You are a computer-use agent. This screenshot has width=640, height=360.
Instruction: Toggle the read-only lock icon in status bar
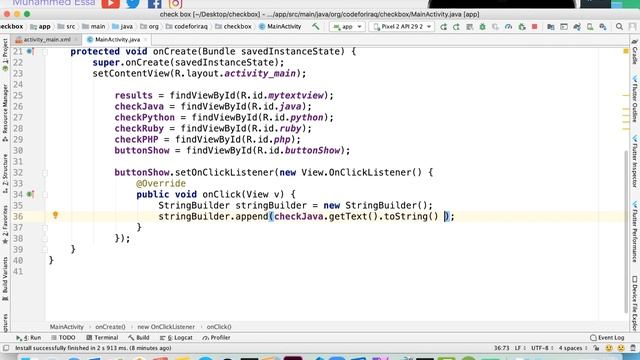(596, 348)
